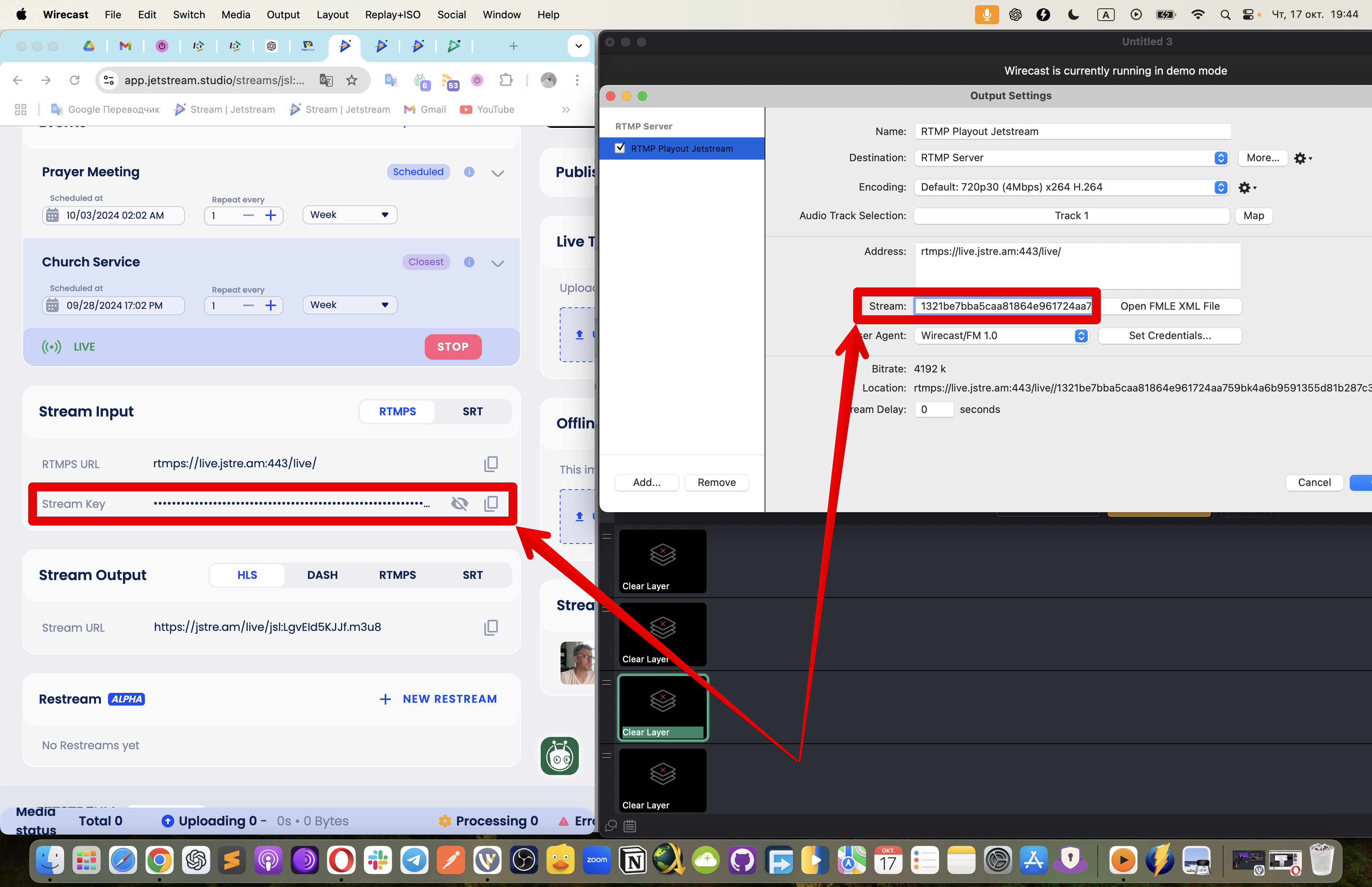The image size is (1372, 887).
Task: Expand Church Service event chevron
Action: click(x=497, y=263)
